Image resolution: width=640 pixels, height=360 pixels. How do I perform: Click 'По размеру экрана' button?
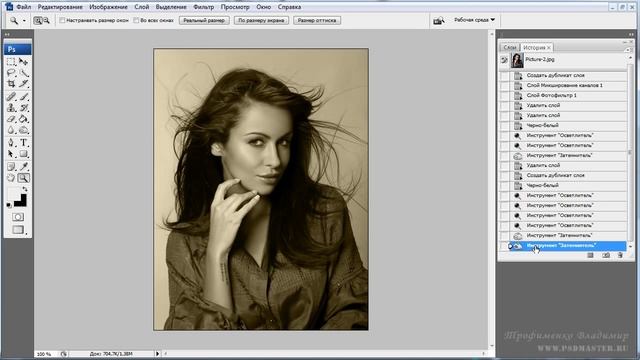[x=261, y=20]
